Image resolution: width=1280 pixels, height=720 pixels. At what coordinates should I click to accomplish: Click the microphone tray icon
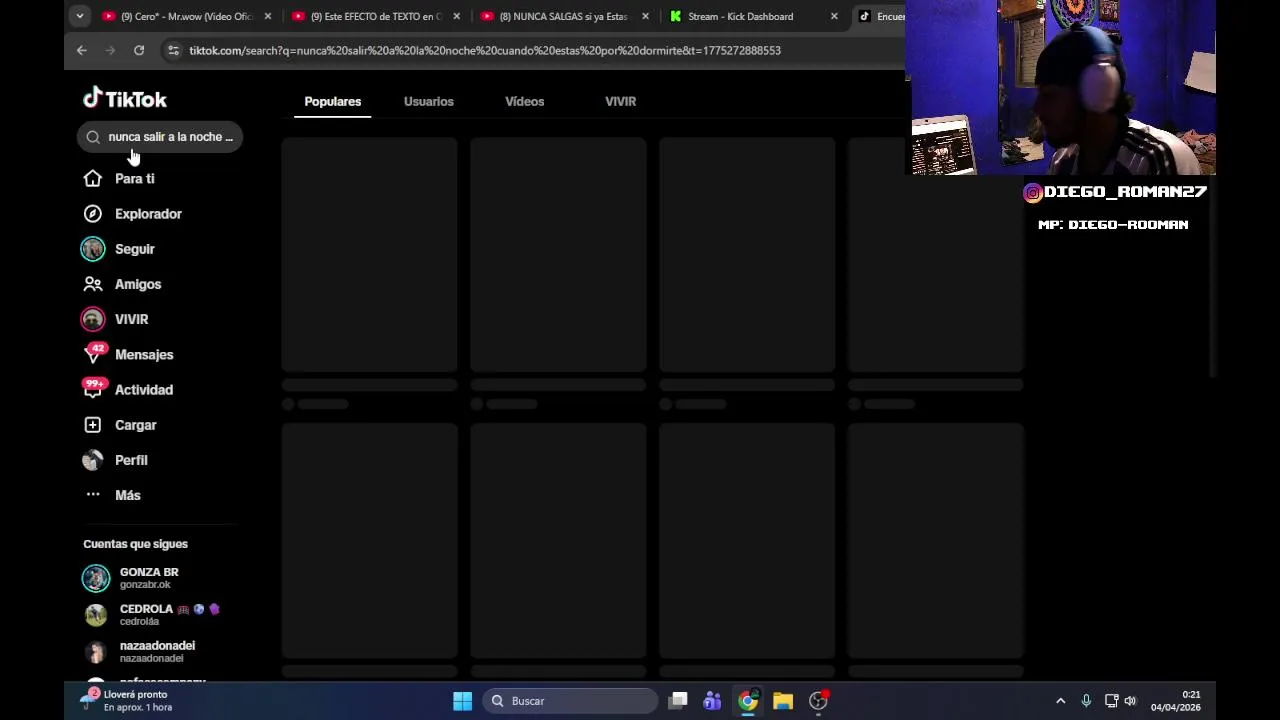click(1086, 701)
